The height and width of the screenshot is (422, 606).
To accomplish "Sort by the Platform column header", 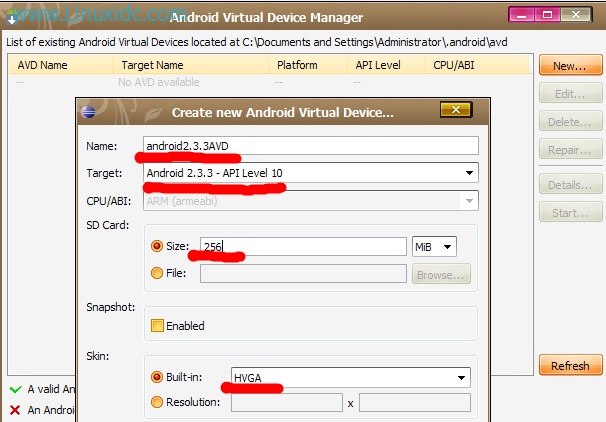I will (308, 65).
